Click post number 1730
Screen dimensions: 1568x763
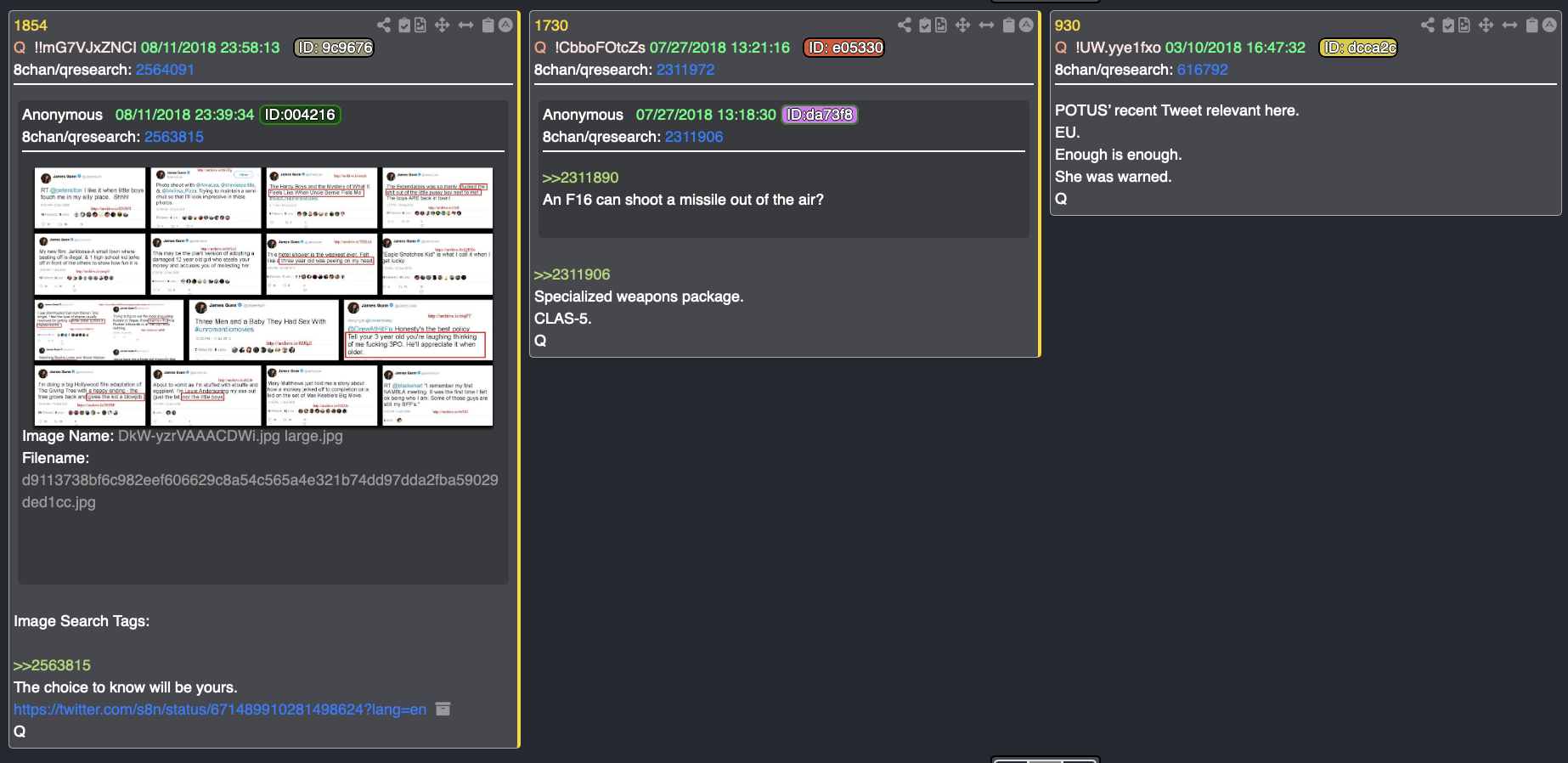[551, 25]
